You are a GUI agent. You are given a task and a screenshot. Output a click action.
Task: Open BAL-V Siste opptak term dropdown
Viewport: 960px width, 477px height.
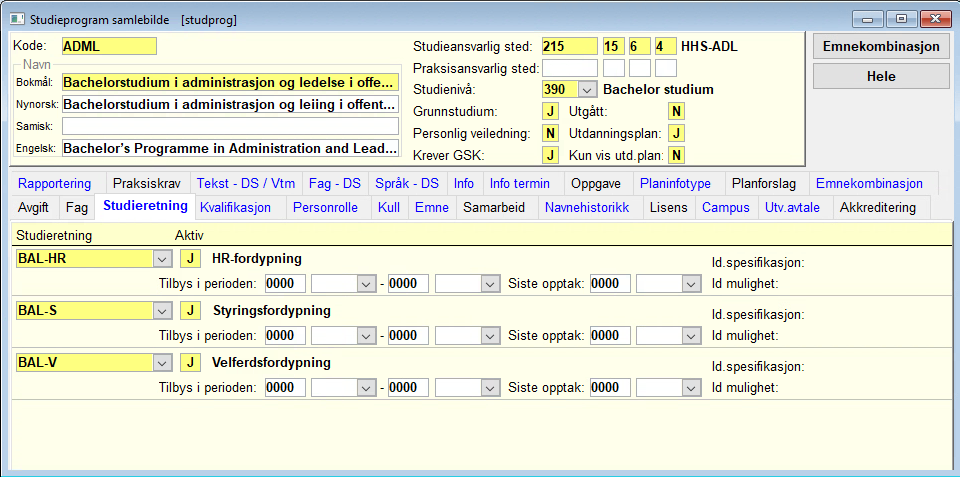[x=691, y=388]
